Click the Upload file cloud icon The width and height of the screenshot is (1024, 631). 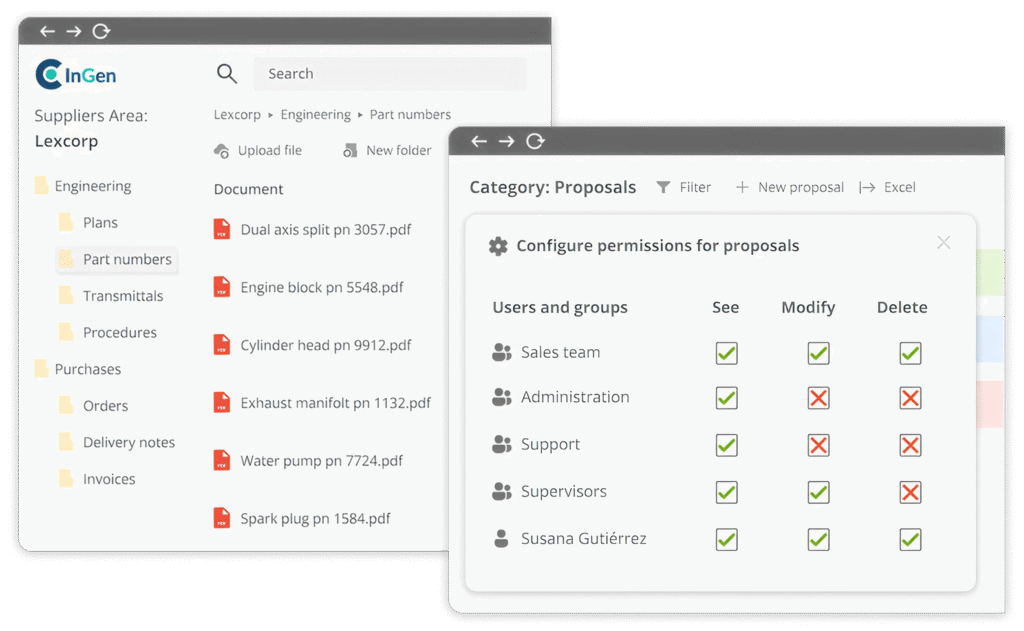pos(222,151)
